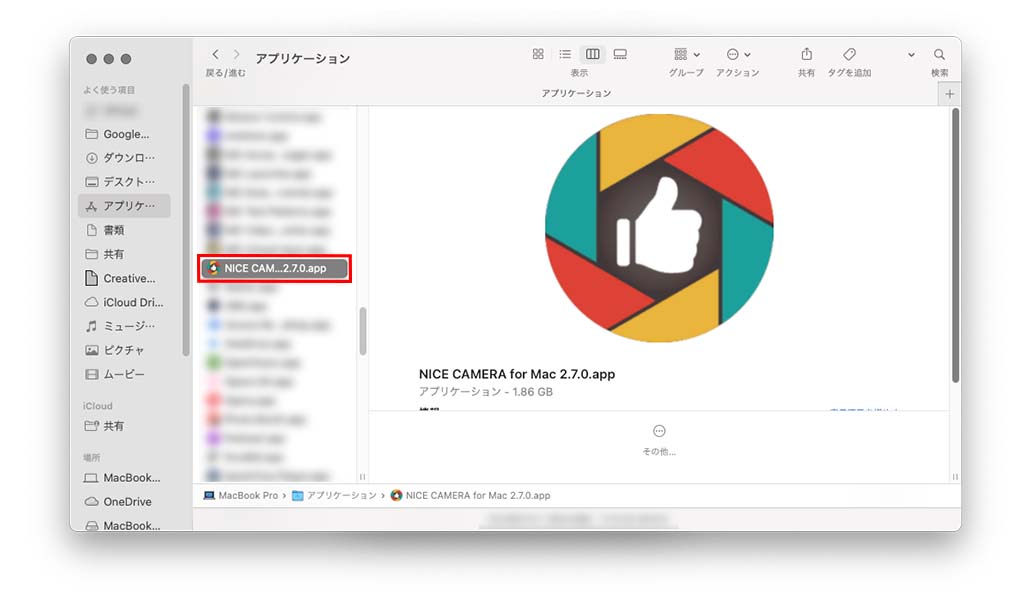This screenshot has height=591, width=1032.
Task: Switch to column view
Action: point(592,54)
